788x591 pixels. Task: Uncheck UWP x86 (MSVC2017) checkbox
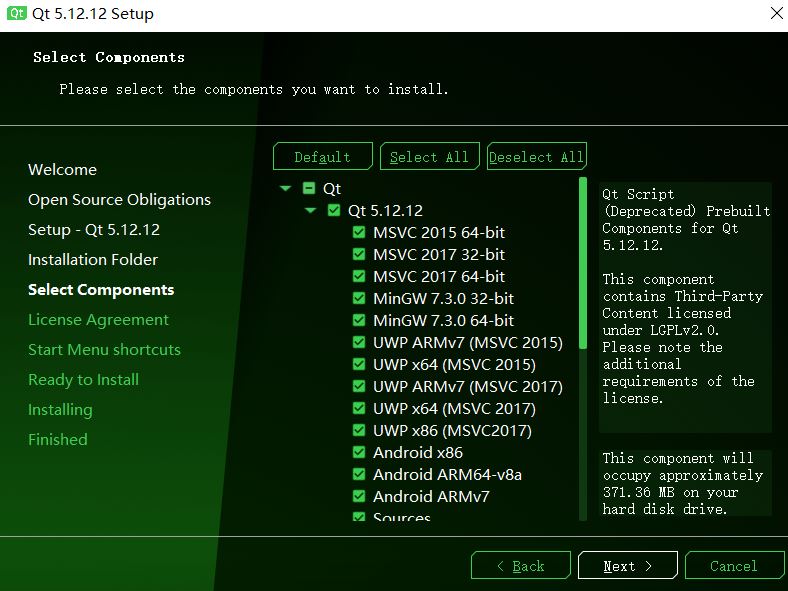(359, 430)
